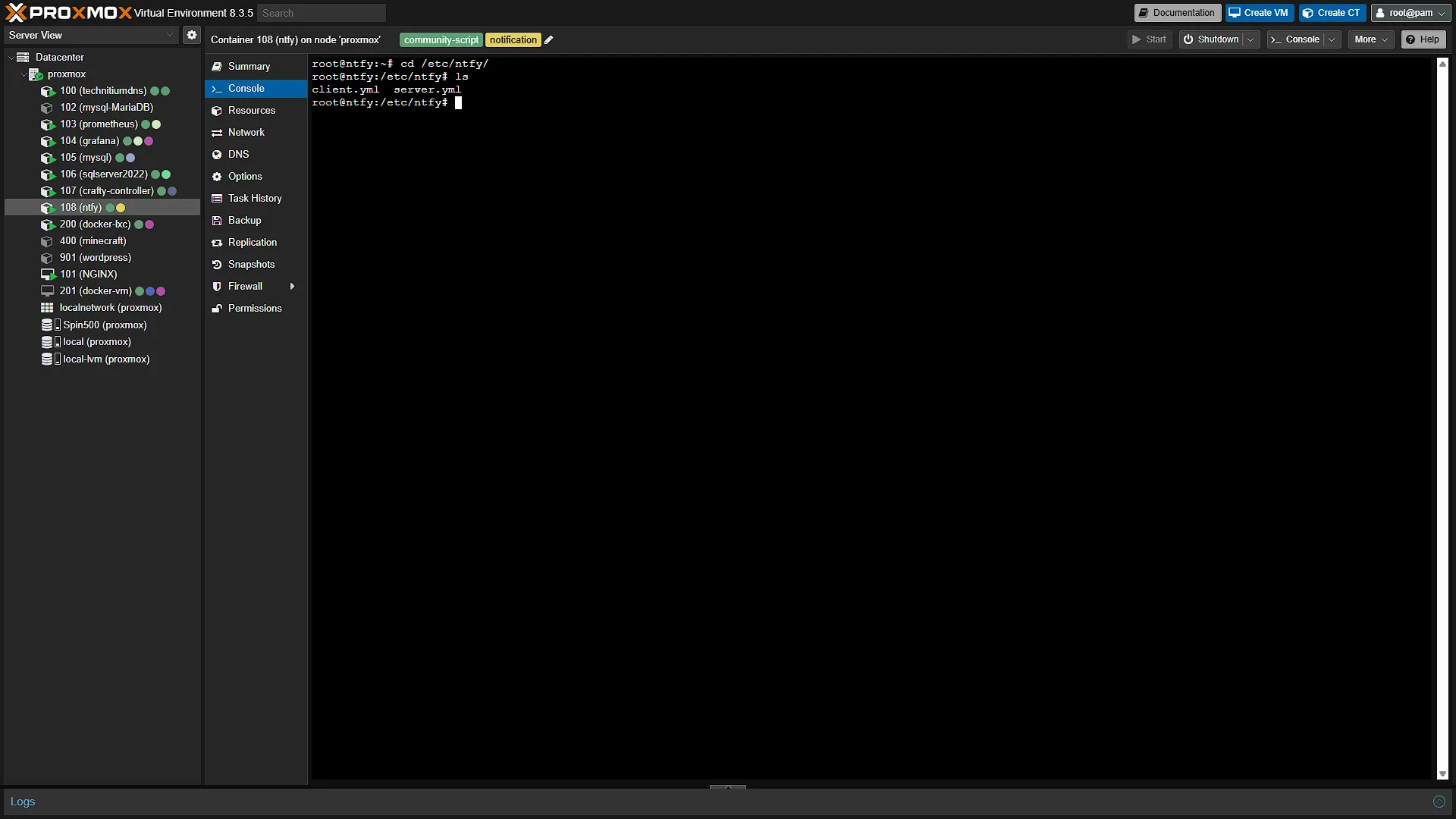Open the Task History tab
The image size is (1456, 819).
(256, 199)
